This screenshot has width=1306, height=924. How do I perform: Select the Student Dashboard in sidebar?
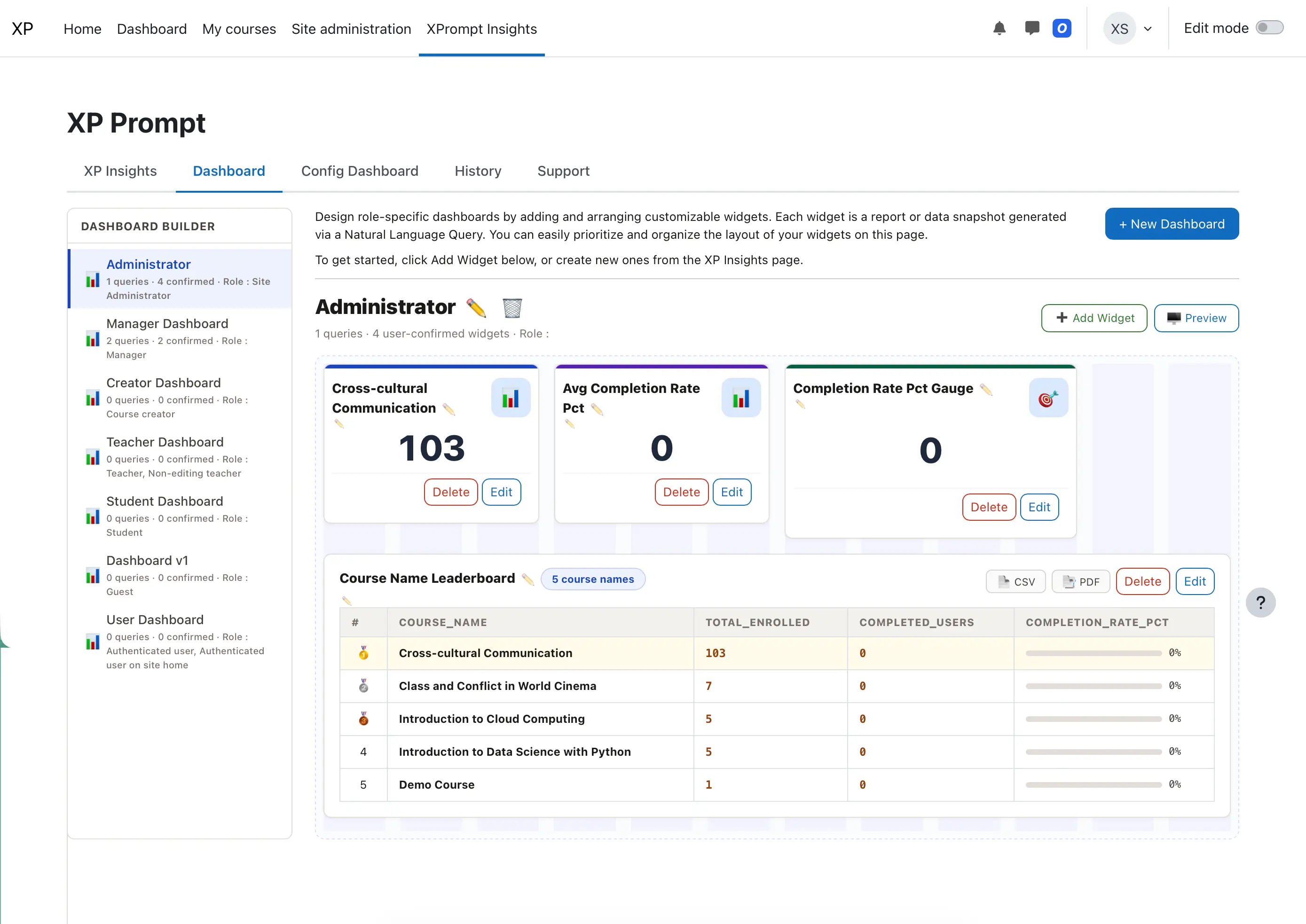(x=180, y=516)
